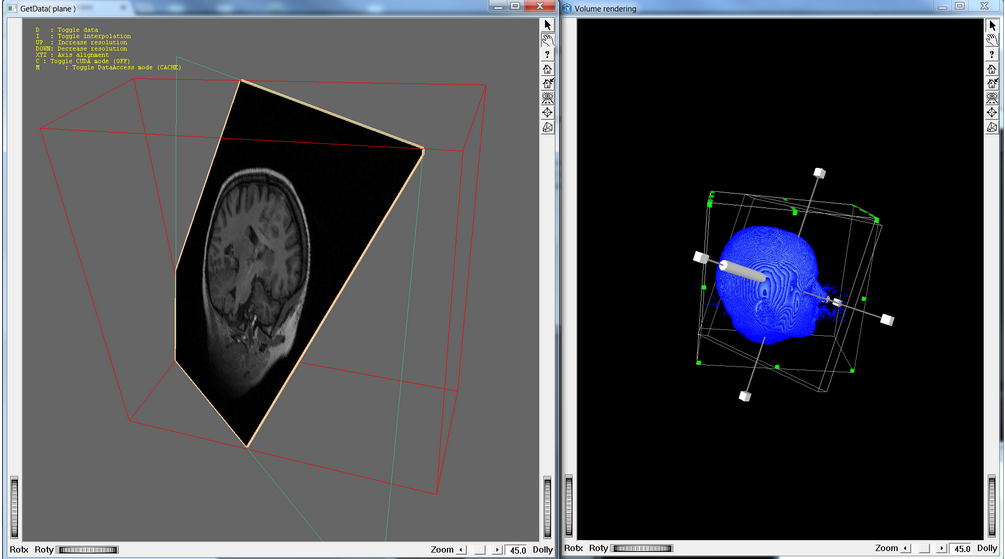Screen dimensions: 1005x559
Task: Click the Home view icon in GetData window
Action: point(547,69)
